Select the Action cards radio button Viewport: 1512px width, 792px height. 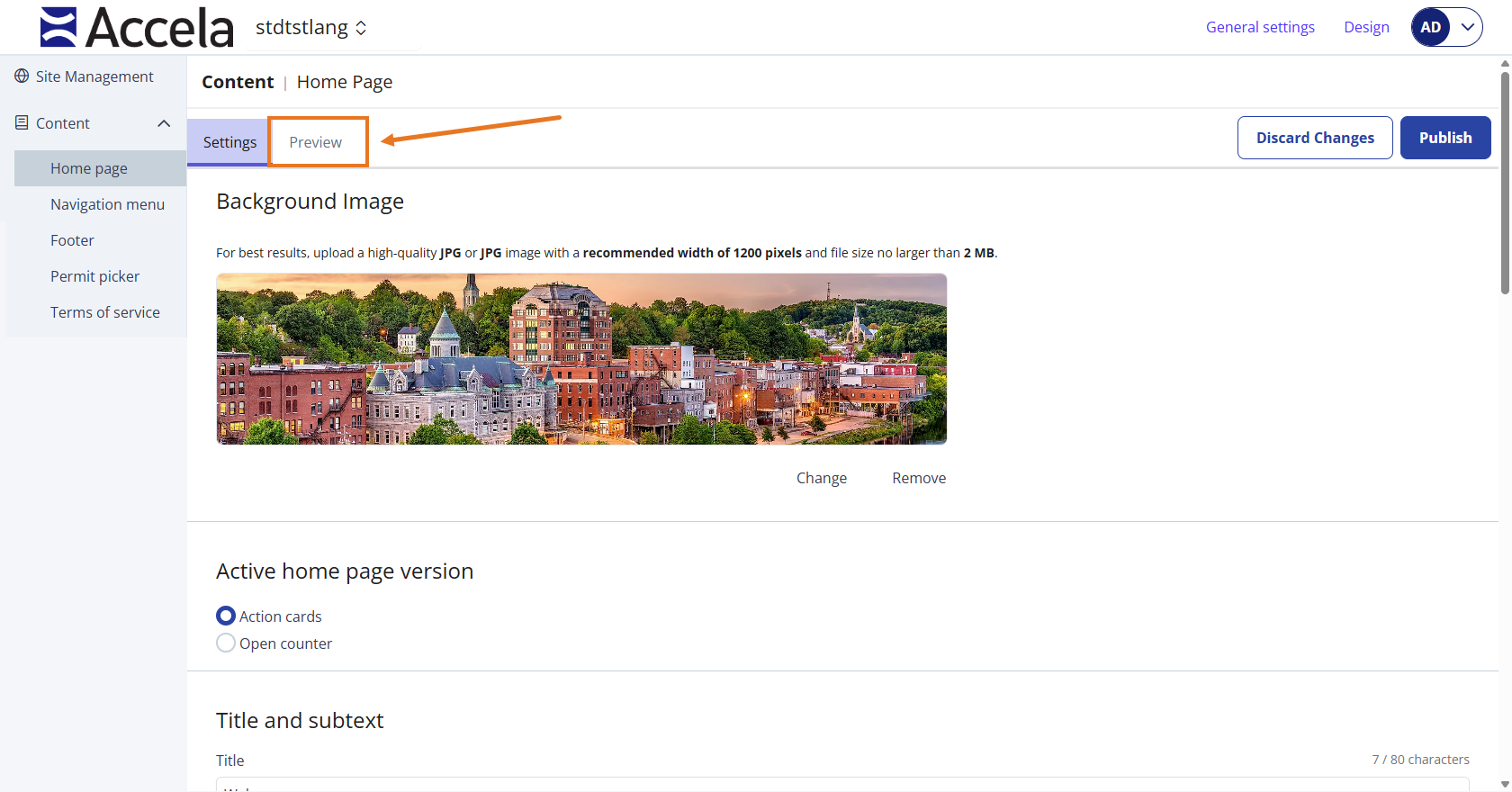point(226,616)
